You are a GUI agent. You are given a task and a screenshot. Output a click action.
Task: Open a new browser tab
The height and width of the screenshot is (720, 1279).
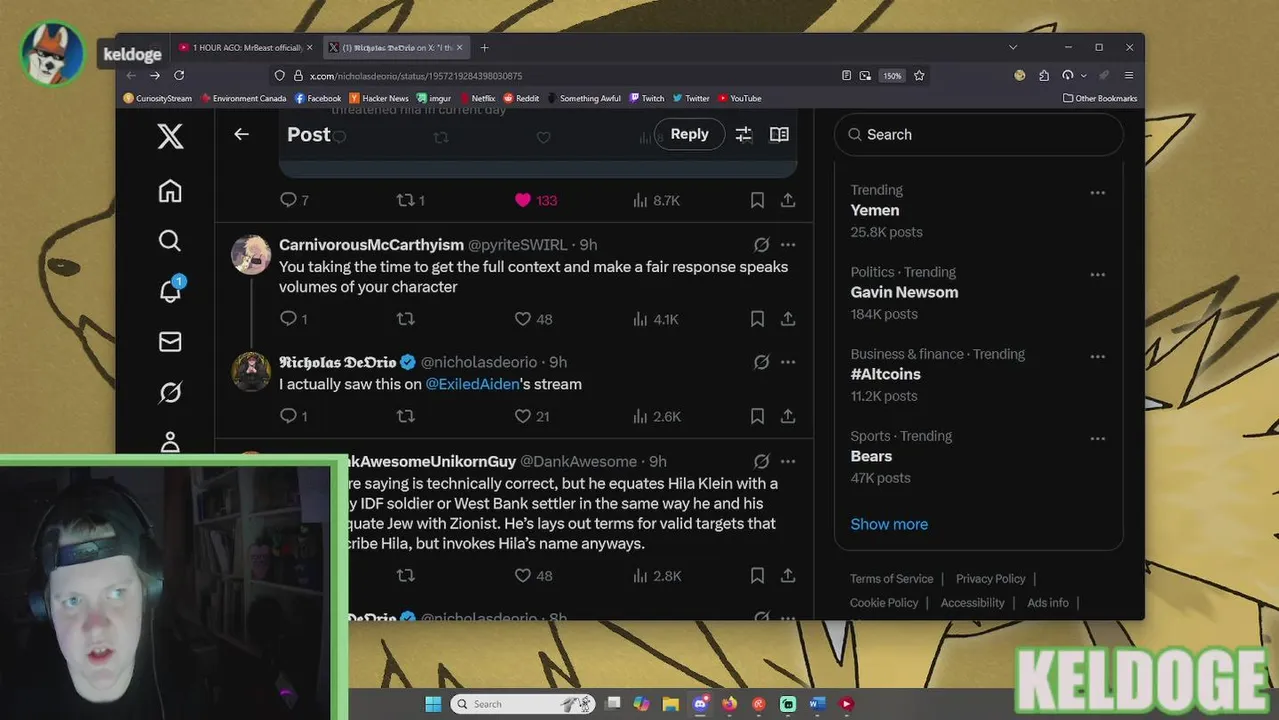point(484,47)
